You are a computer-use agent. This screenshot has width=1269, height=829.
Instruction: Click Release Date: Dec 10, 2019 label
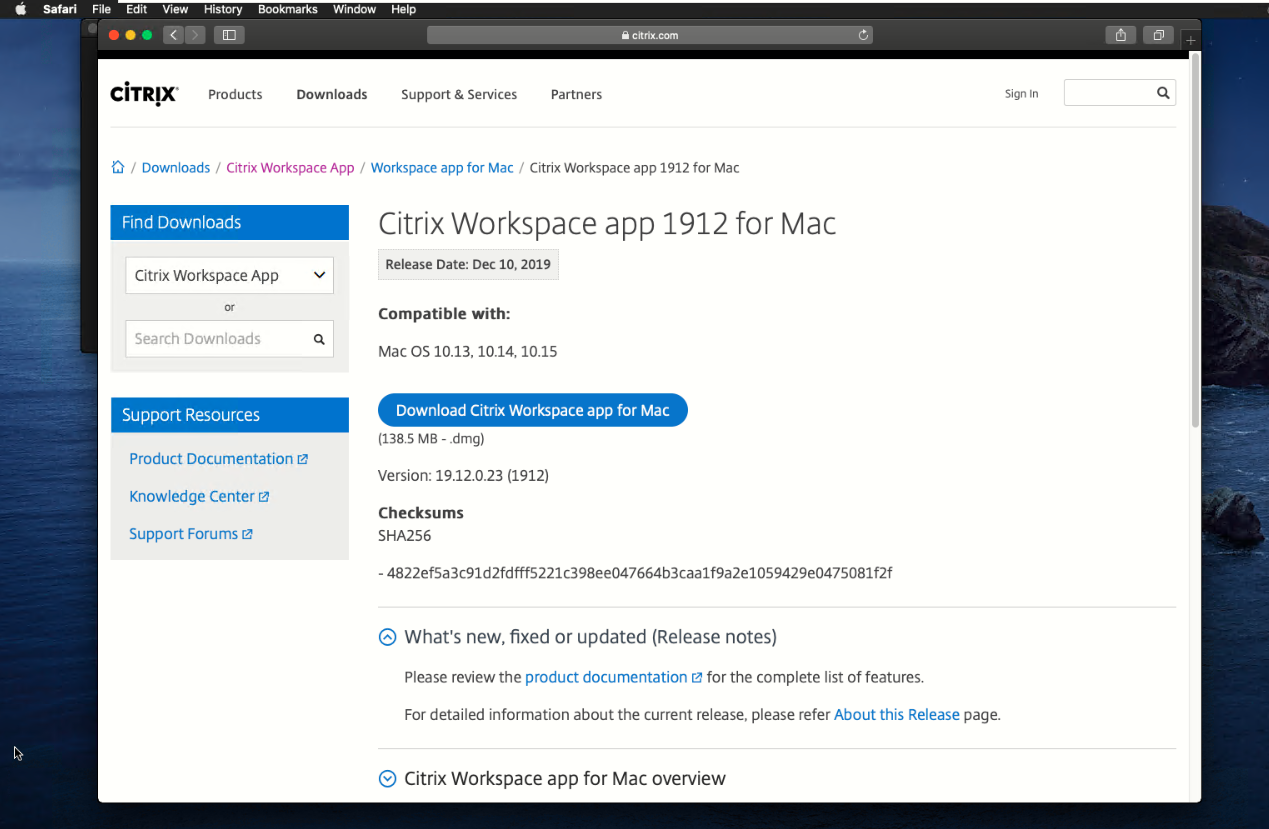click(468, 265)
